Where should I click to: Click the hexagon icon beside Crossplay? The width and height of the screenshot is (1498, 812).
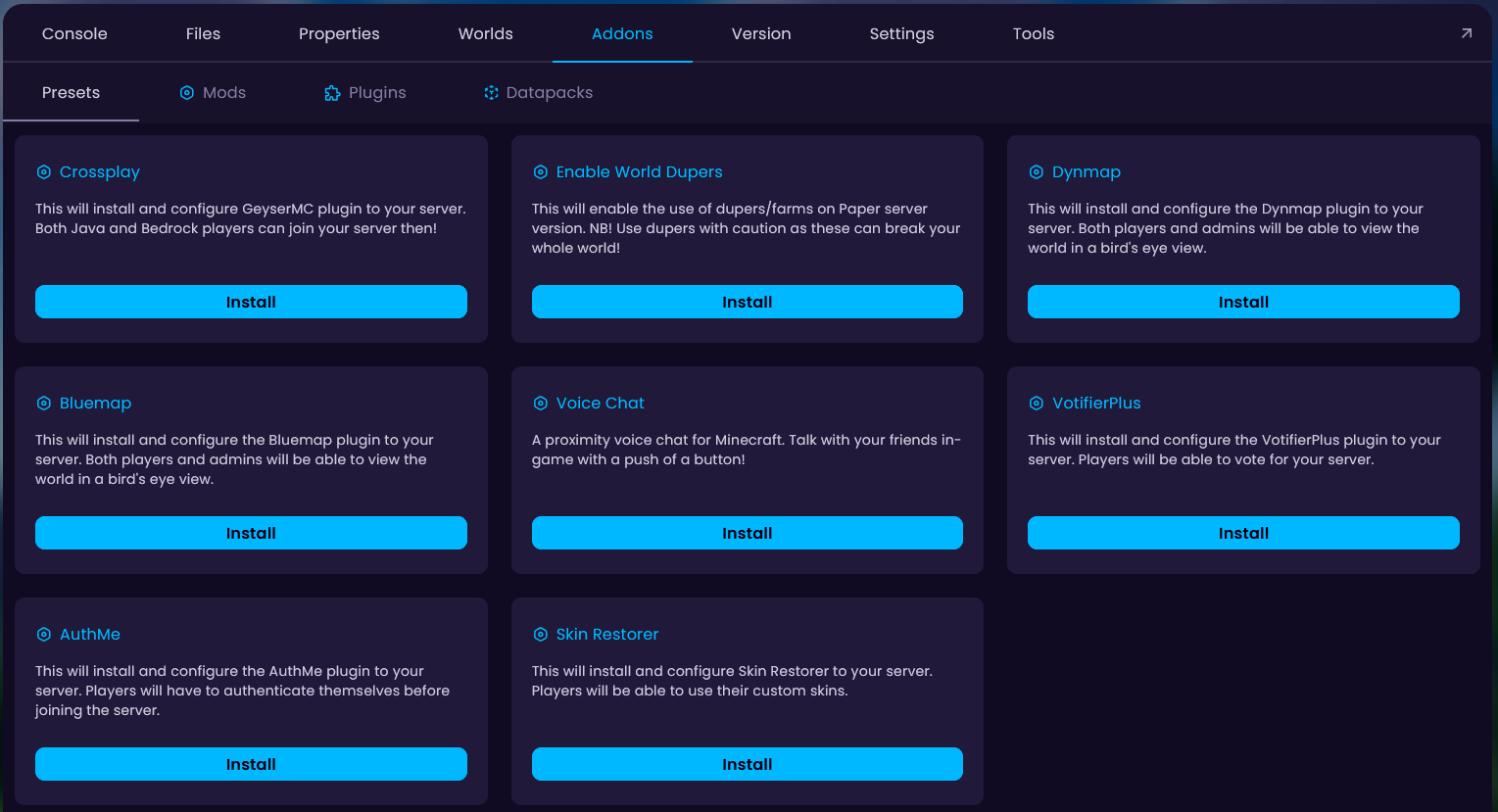tap(44, 172)
